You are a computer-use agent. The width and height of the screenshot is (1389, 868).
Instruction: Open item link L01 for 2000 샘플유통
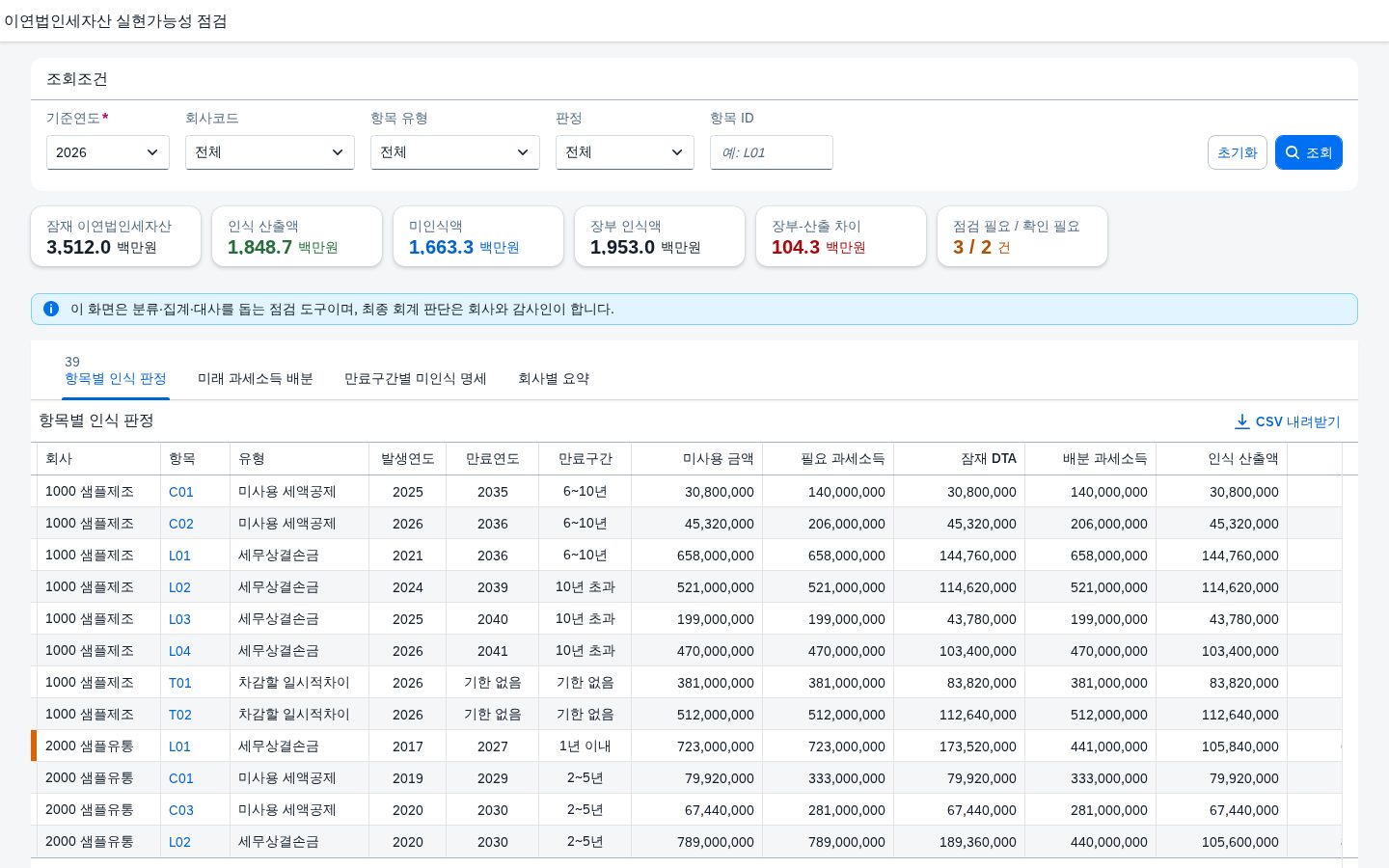pyautogui.click(x=180, y=746)
